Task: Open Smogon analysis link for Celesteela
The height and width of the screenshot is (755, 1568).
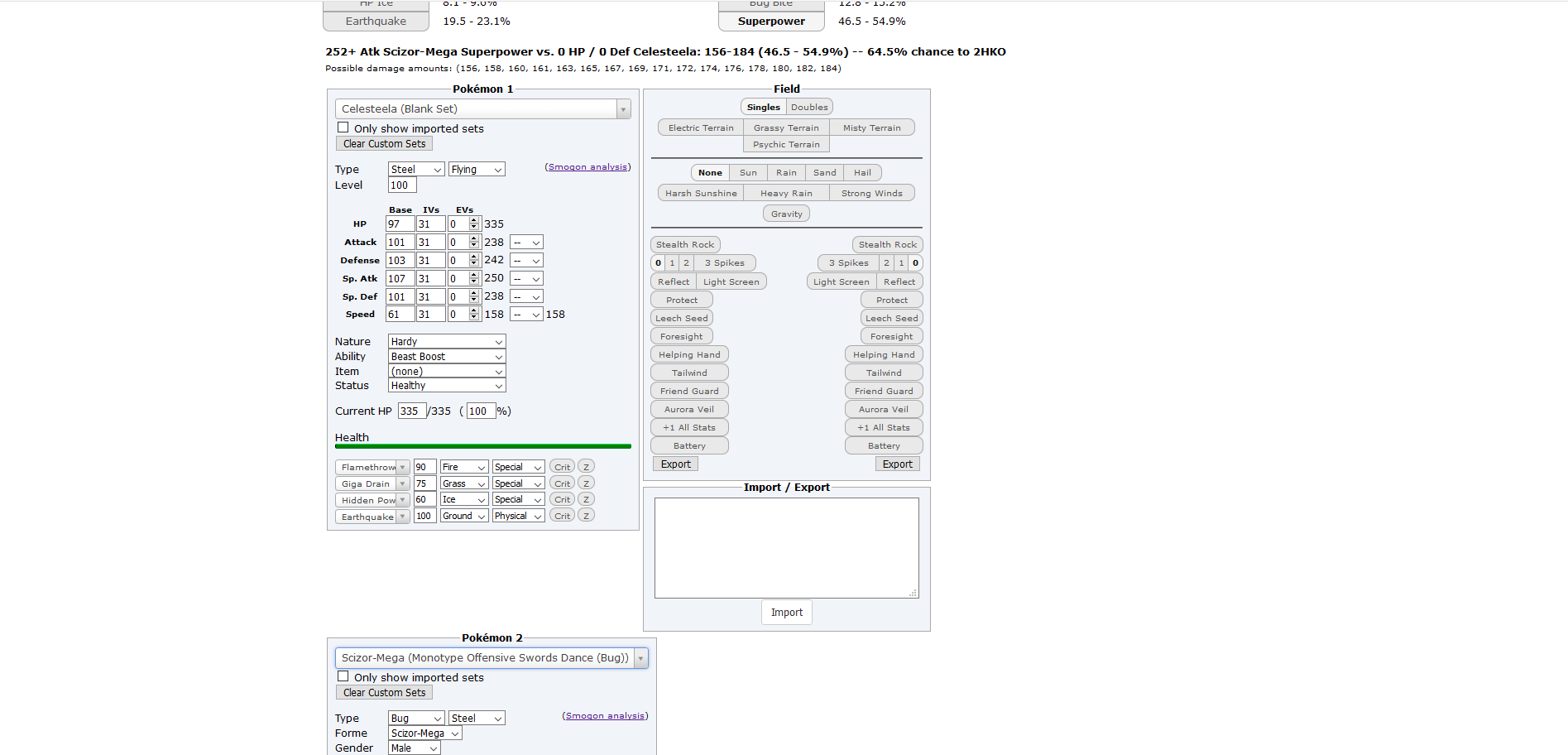Action: [x=587, y=167]
